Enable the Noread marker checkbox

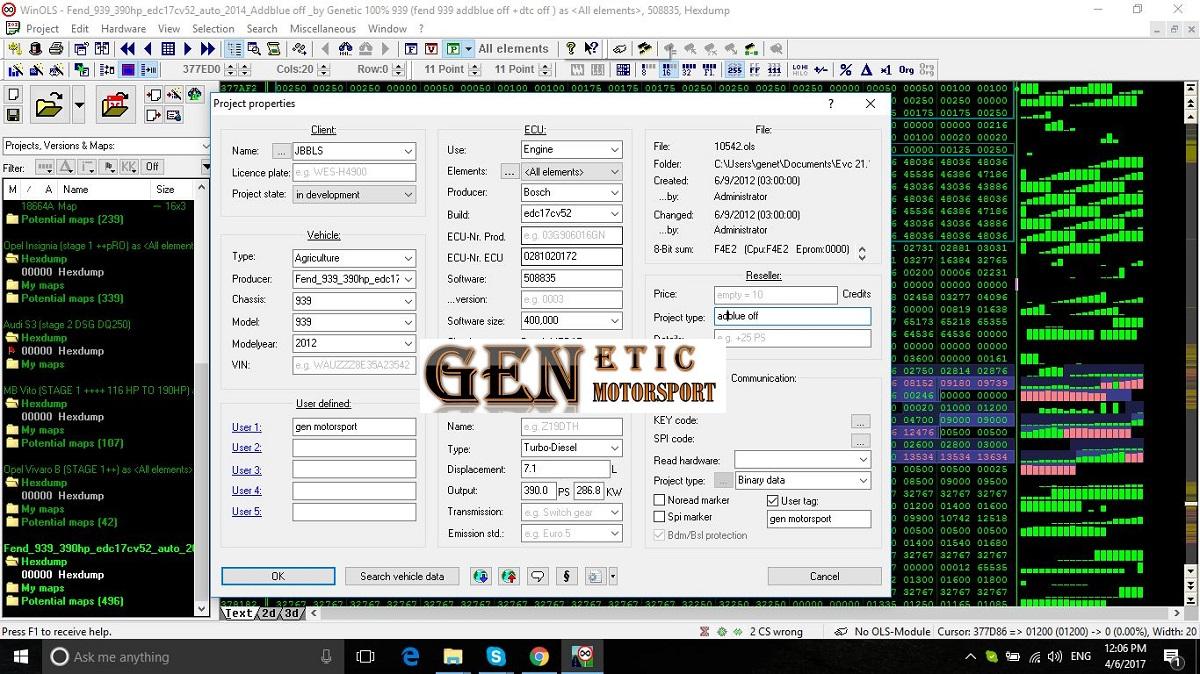click(660, 500)
